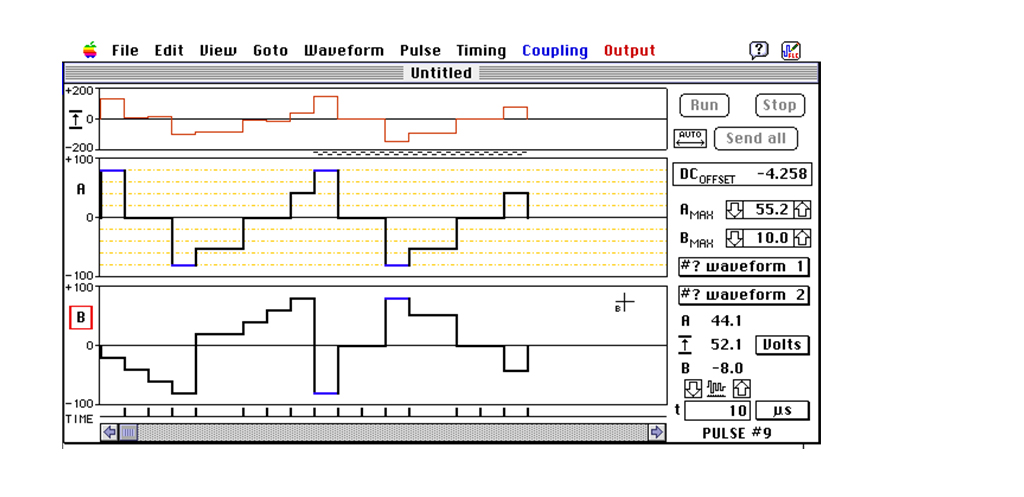
Task: Select the A channel label
Action: point(81,189)
